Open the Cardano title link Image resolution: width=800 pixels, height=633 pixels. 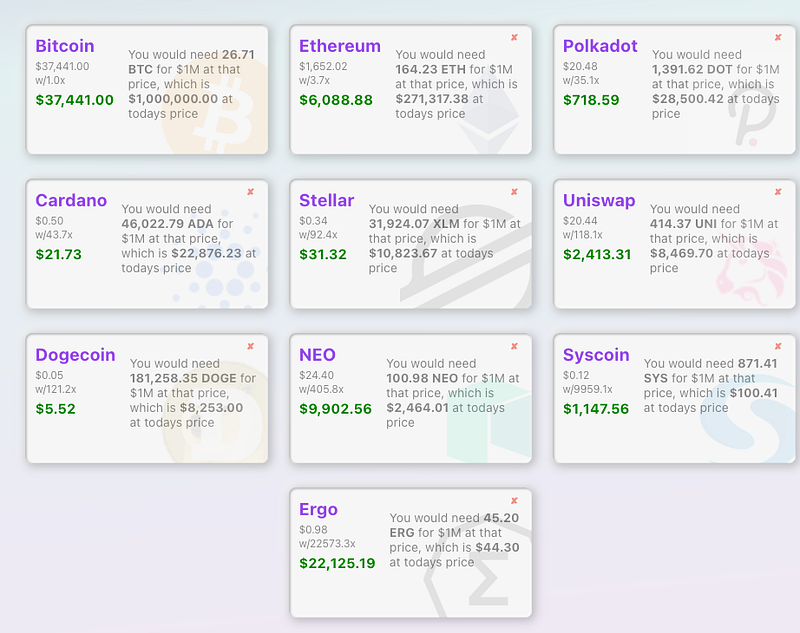[71, 200]
